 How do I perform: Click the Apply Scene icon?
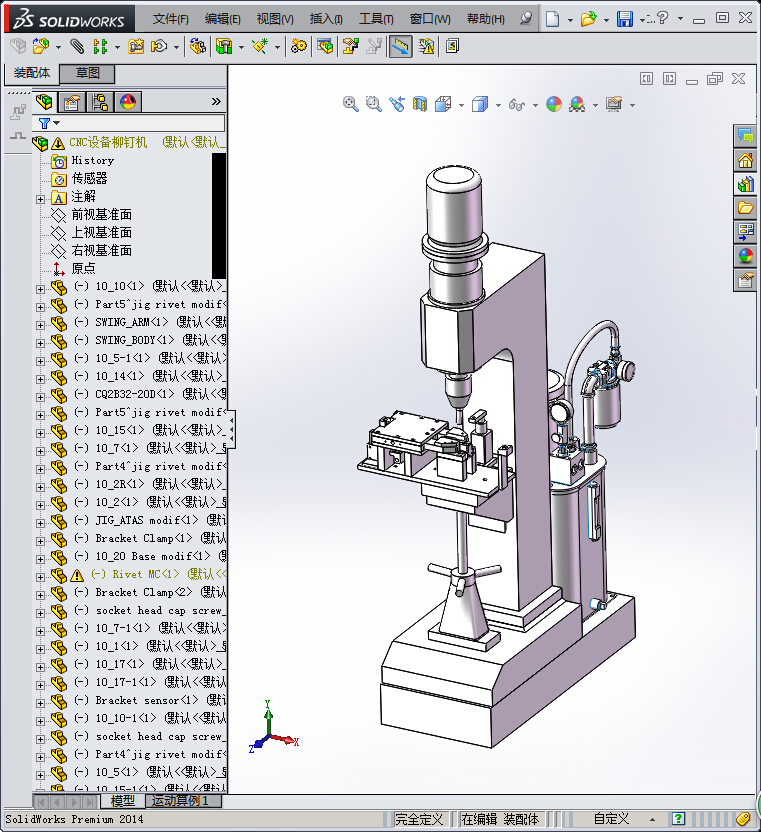(577, 104)
